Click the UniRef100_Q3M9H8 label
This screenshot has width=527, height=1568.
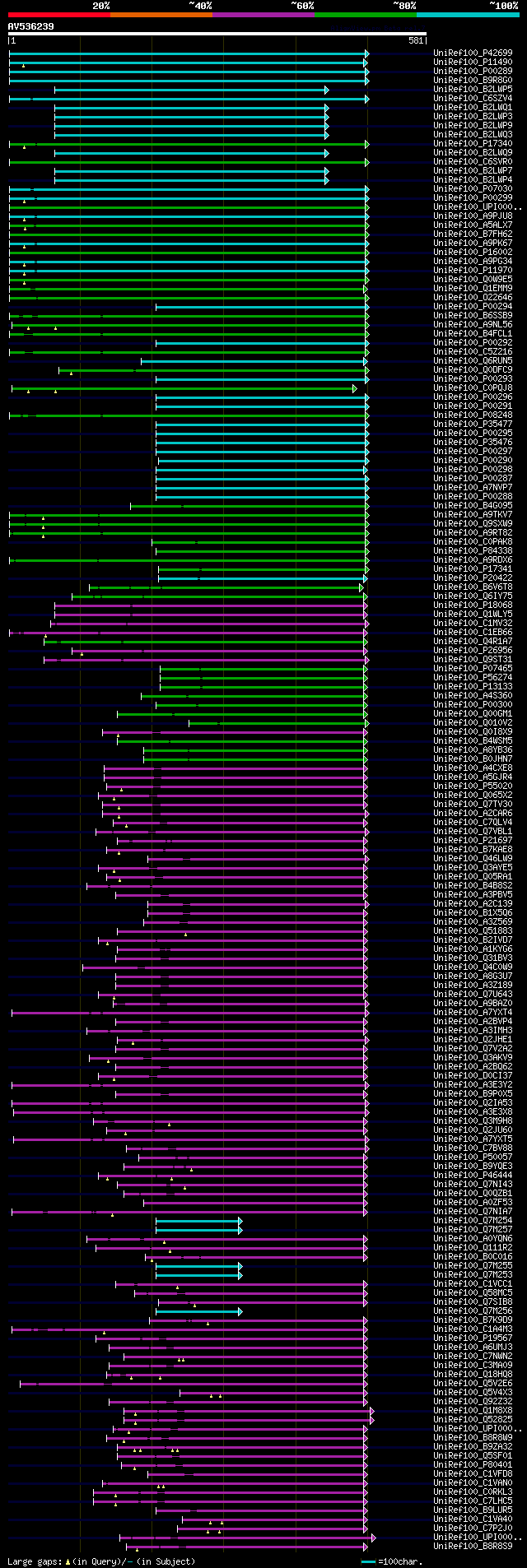[473, 1121]
